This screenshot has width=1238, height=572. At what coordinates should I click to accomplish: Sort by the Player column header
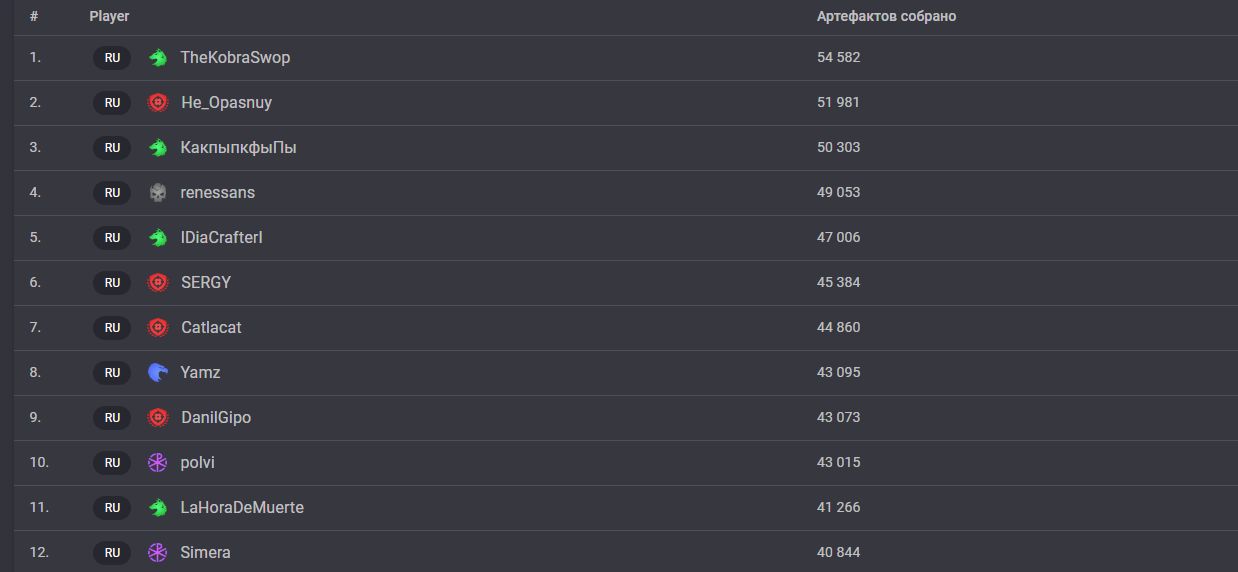(x=109, y=17)
